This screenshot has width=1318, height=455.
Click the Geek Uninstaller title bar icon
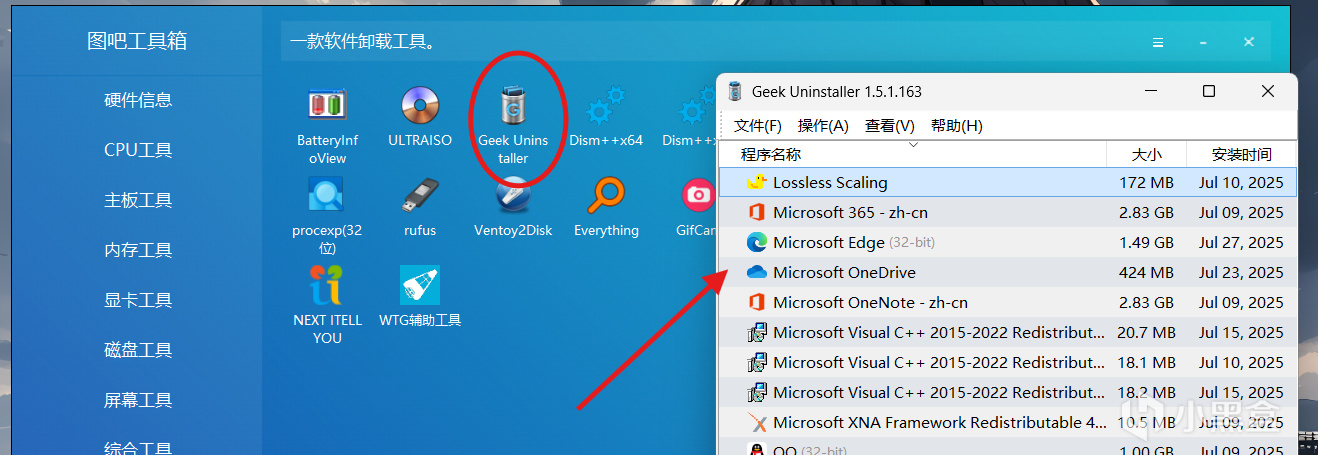[735, 92]
